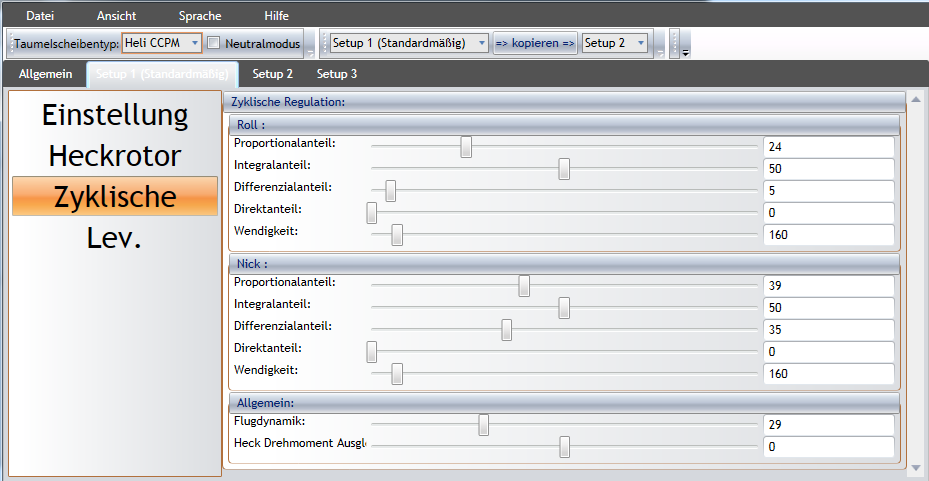Expand the Setup 1 (Standardmäßig) source dropdown
The image size is (929, 481).
[482, 44]
